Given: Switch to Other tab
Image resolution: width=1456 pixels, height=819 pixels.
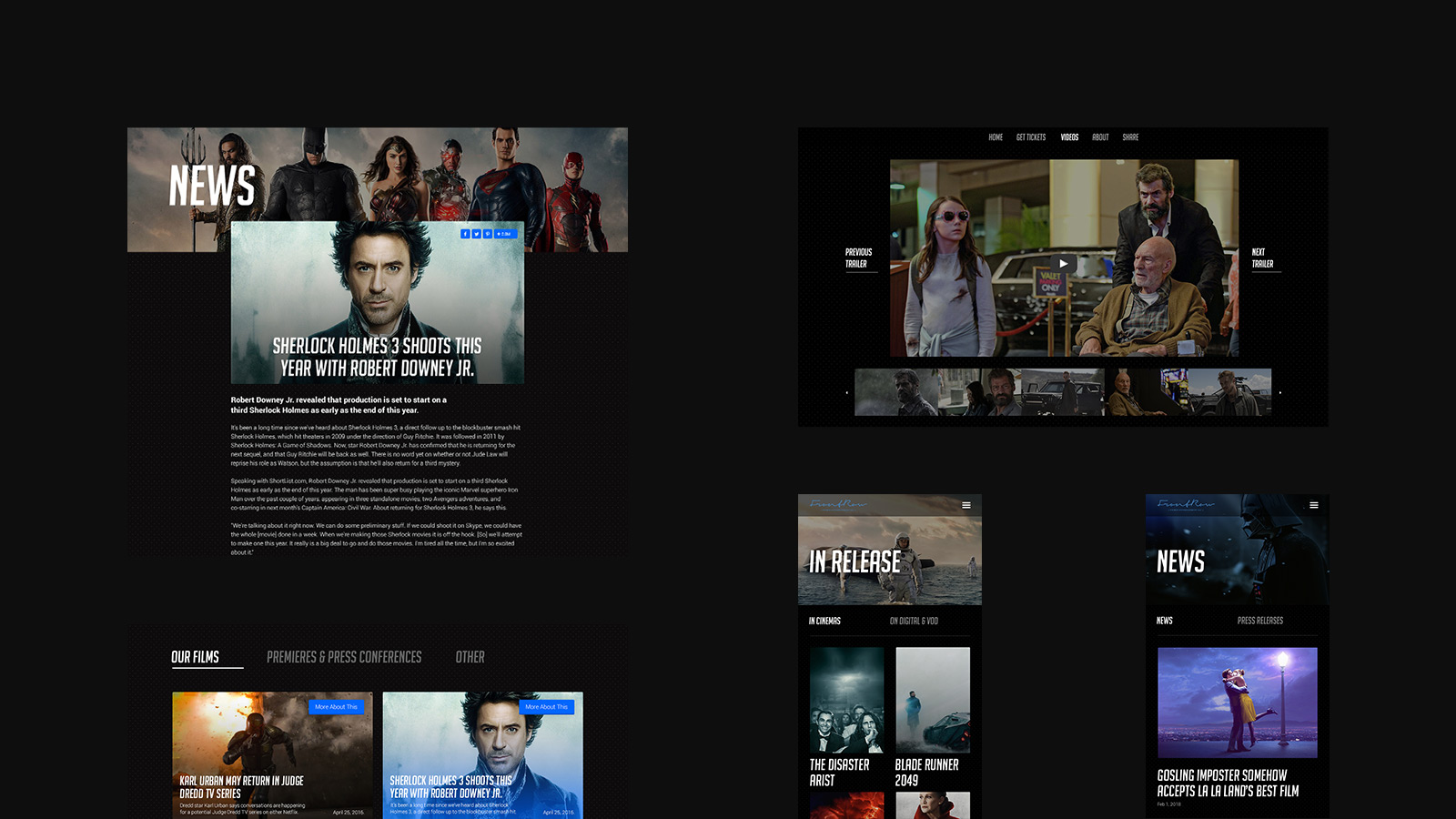Looking at the screenshot, I should [470, 657].
